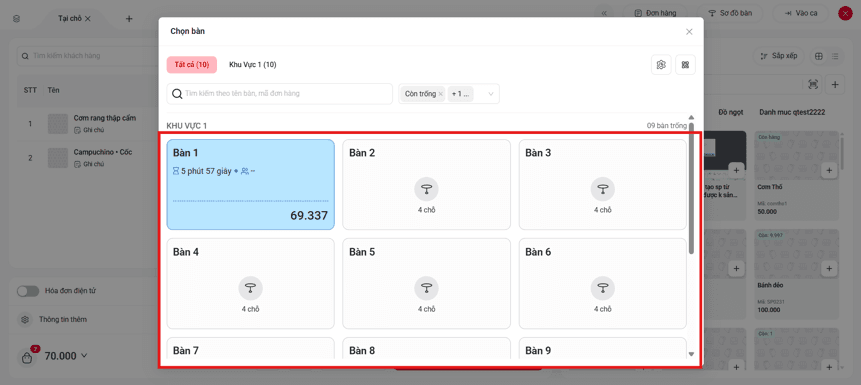Click the guests icon on Bàn 1

[245, 171]
